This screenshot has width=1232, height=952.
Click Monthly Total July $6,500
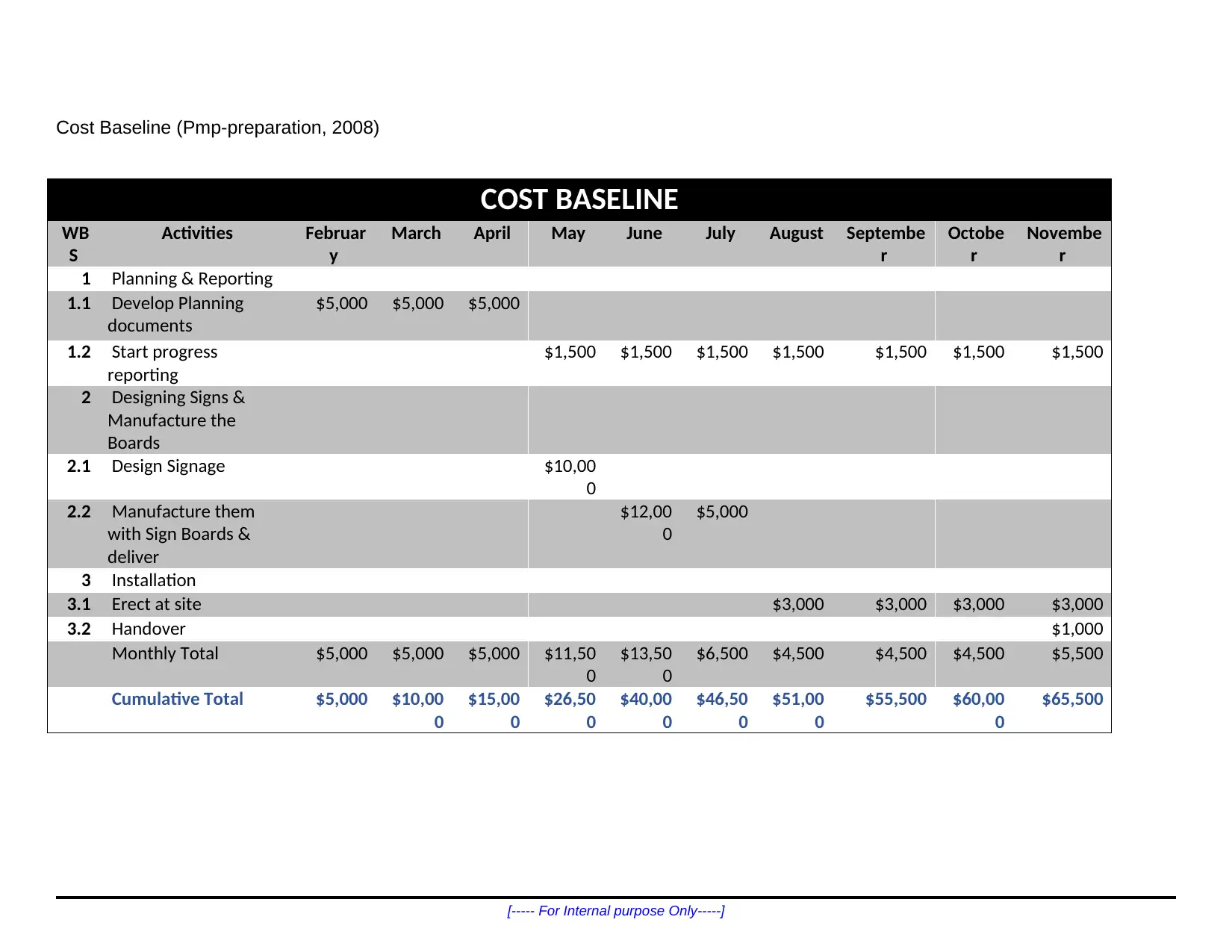723,653
